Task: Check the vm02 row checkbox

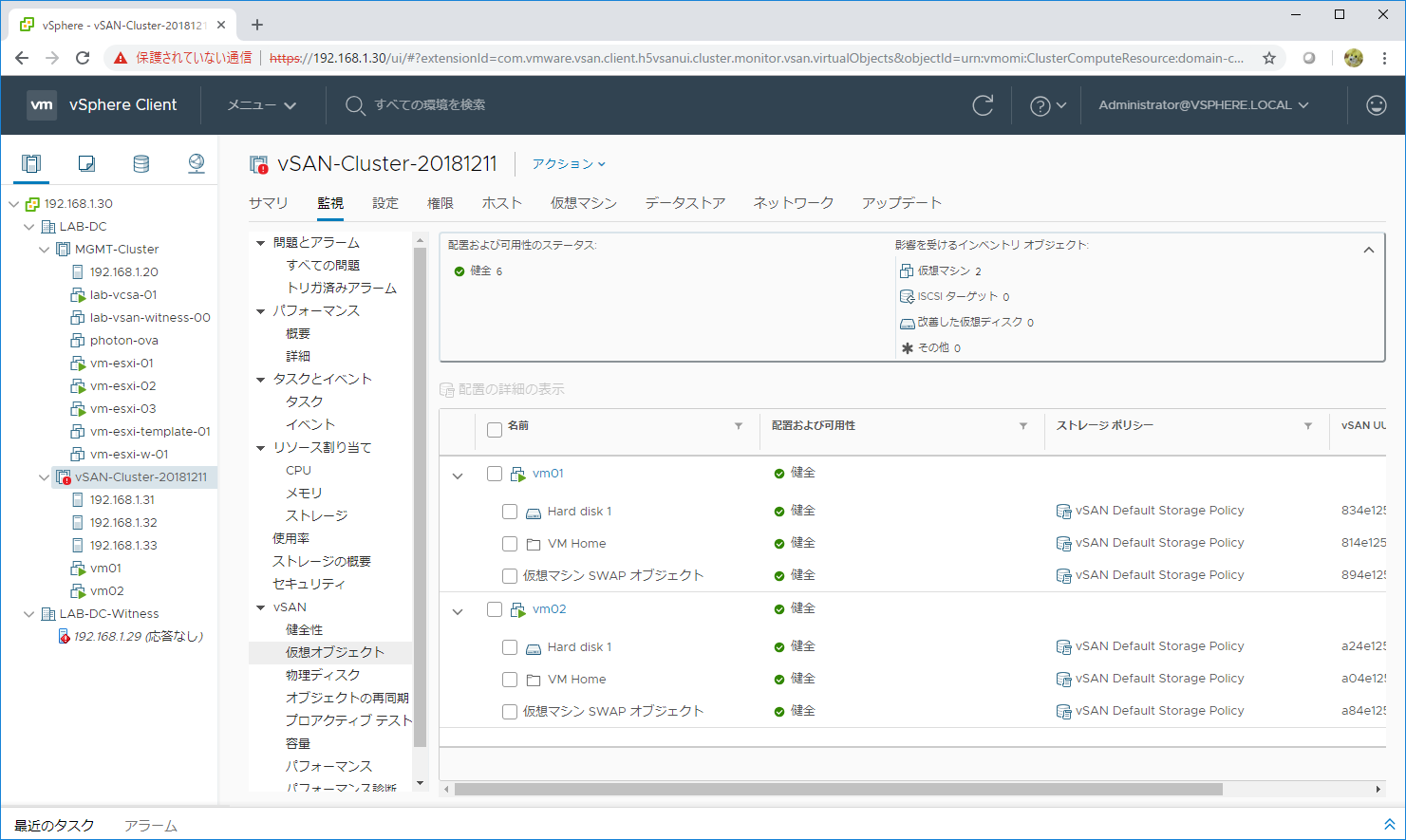Action: 495,609
